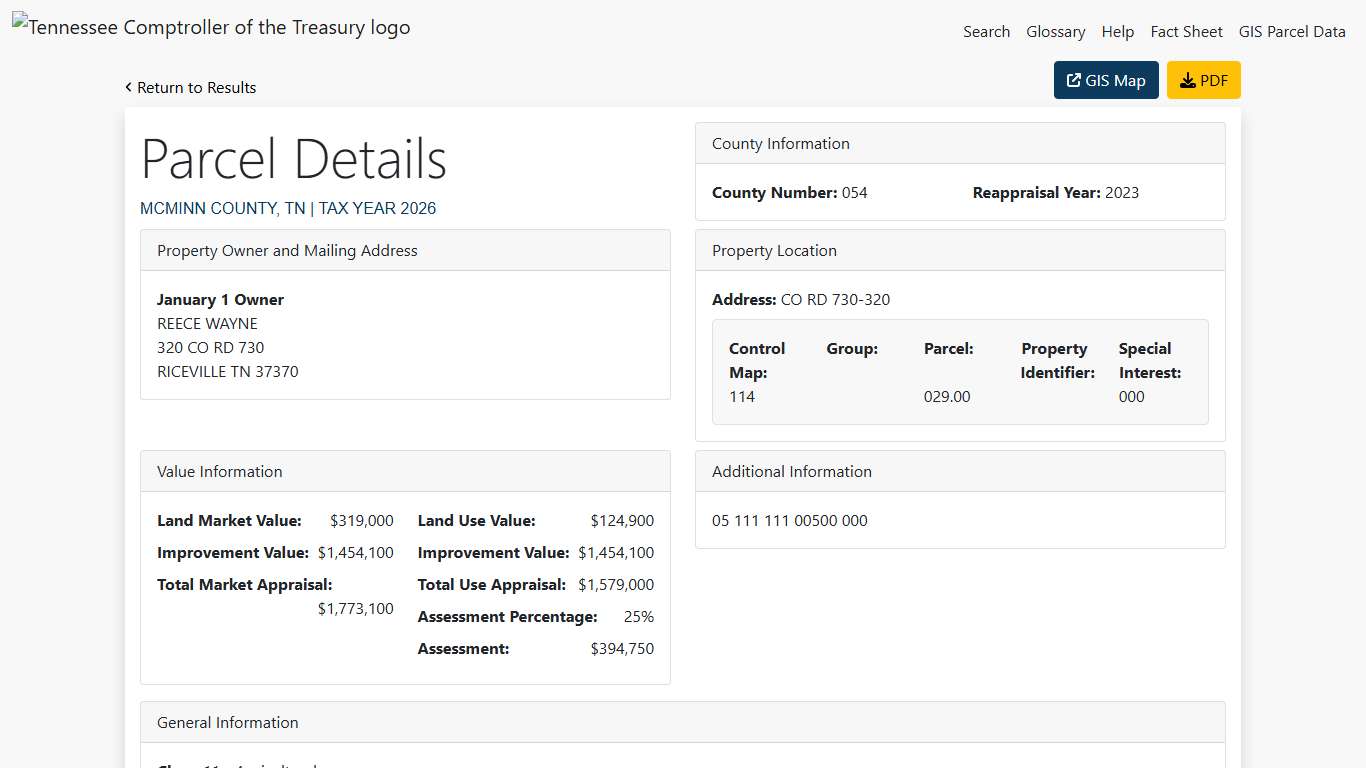The height and width of the screenshot is (768, 1366).
Task: Open the GIS Map view
Action: 1106,79
